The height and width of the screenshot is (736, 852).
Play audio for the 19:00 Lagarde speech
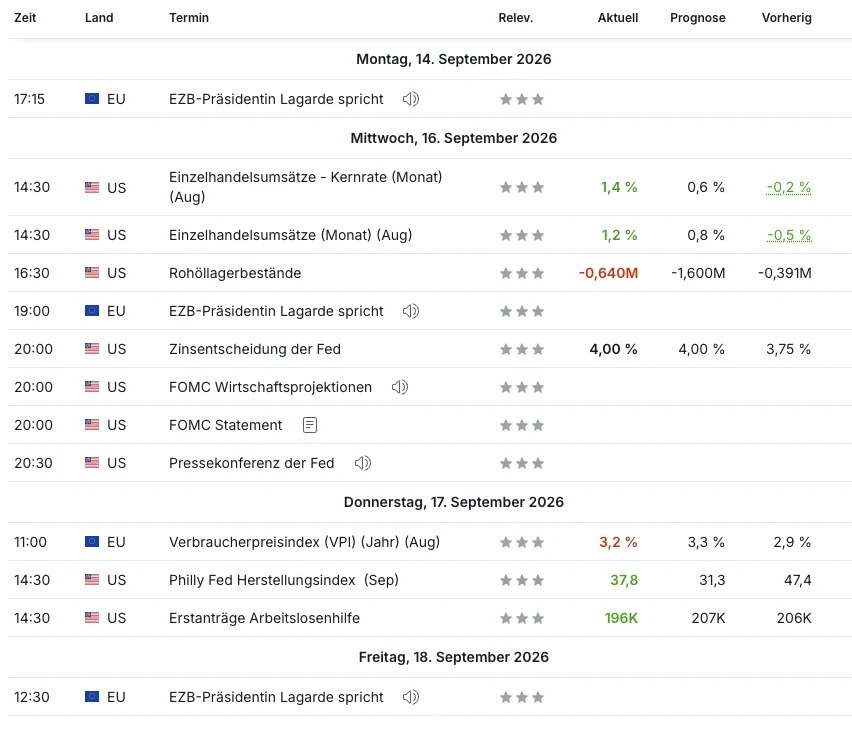(x=411, y=311)
